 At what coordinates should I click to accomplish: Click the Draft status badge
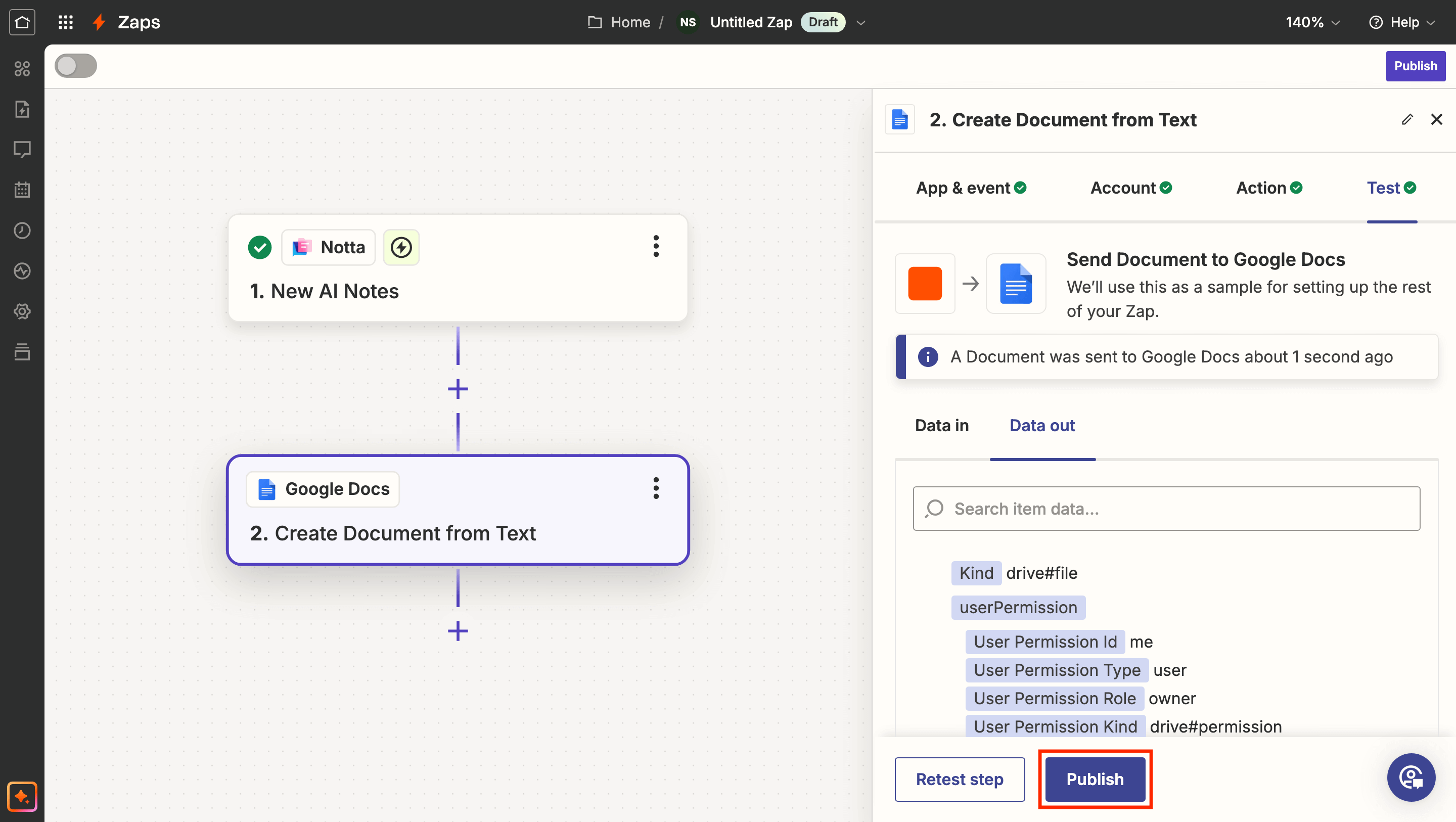[x=823, y=22]
